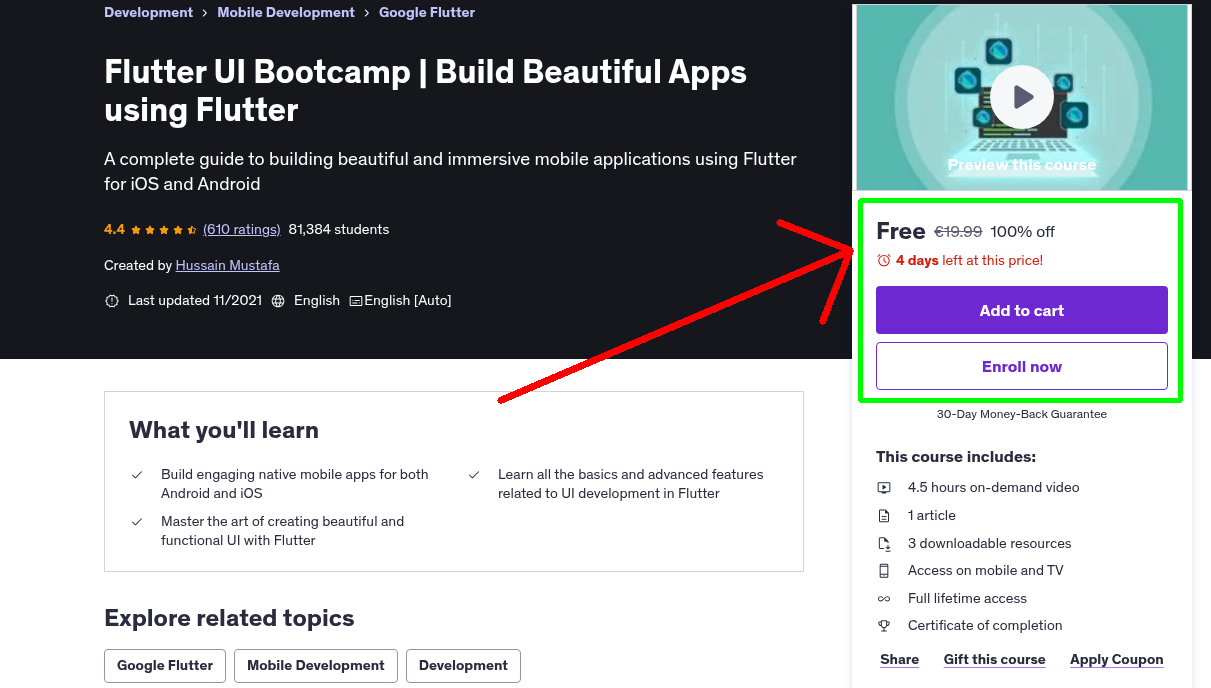
Task: Click Certificate of completion text
Action: click(985, 626)
